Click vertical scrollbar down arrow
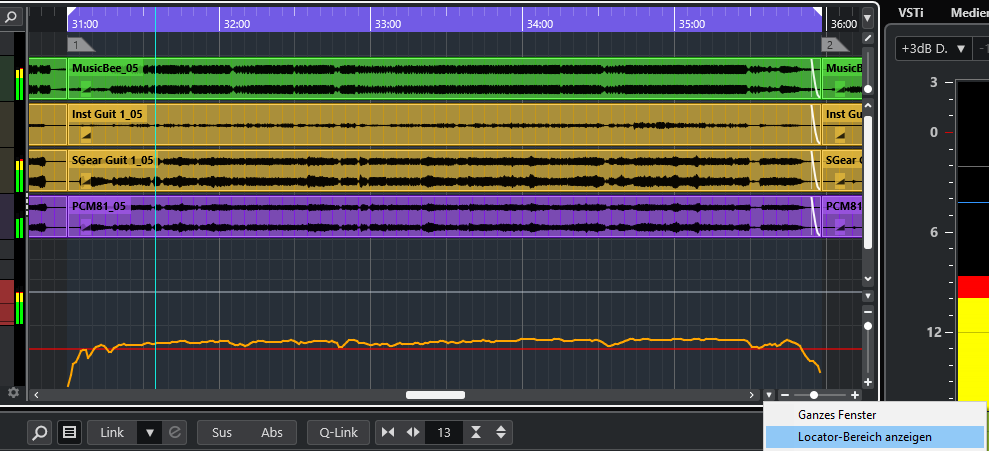Screen dimensions: 989x451 pyautogui.click(x=868, y=278)
